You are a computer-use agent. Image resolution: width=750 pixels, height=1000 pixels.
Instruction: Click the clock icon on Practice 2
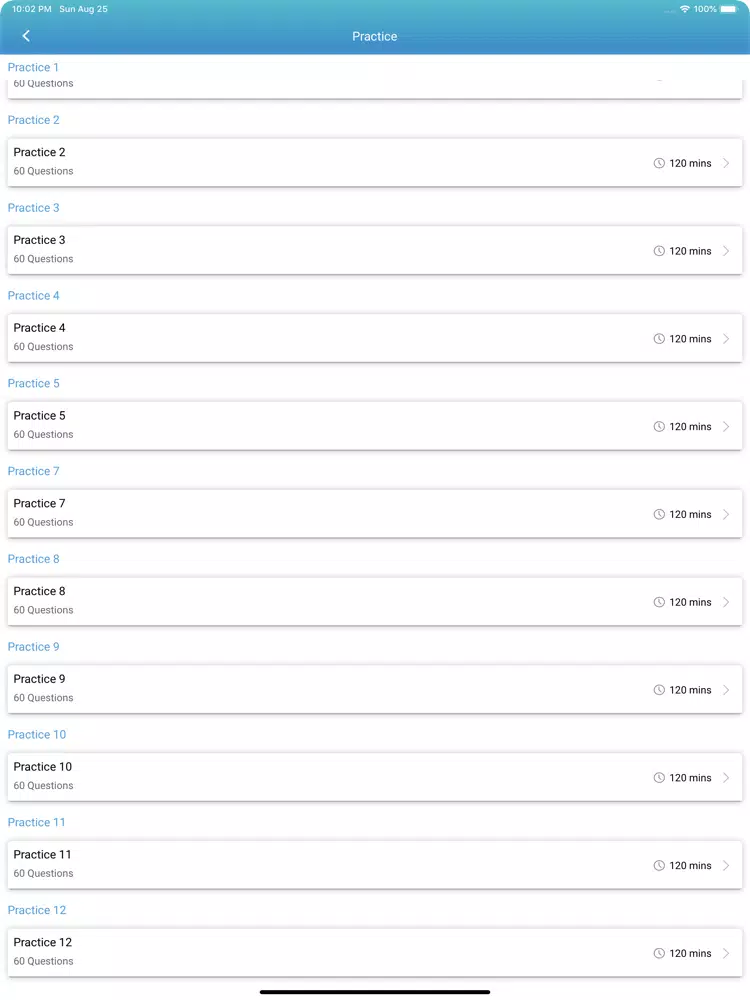659,163
